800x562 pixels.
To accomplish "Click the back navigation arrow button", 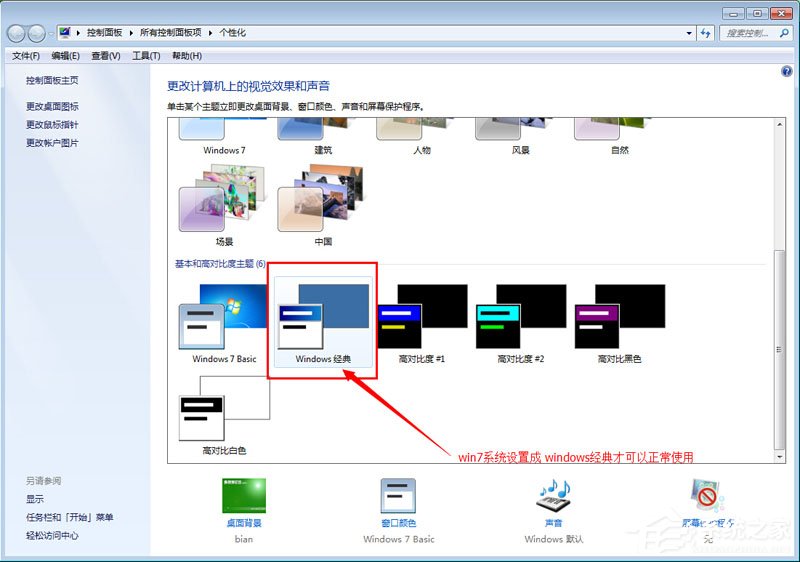I will pyautogui.click(x=18, y=33).
